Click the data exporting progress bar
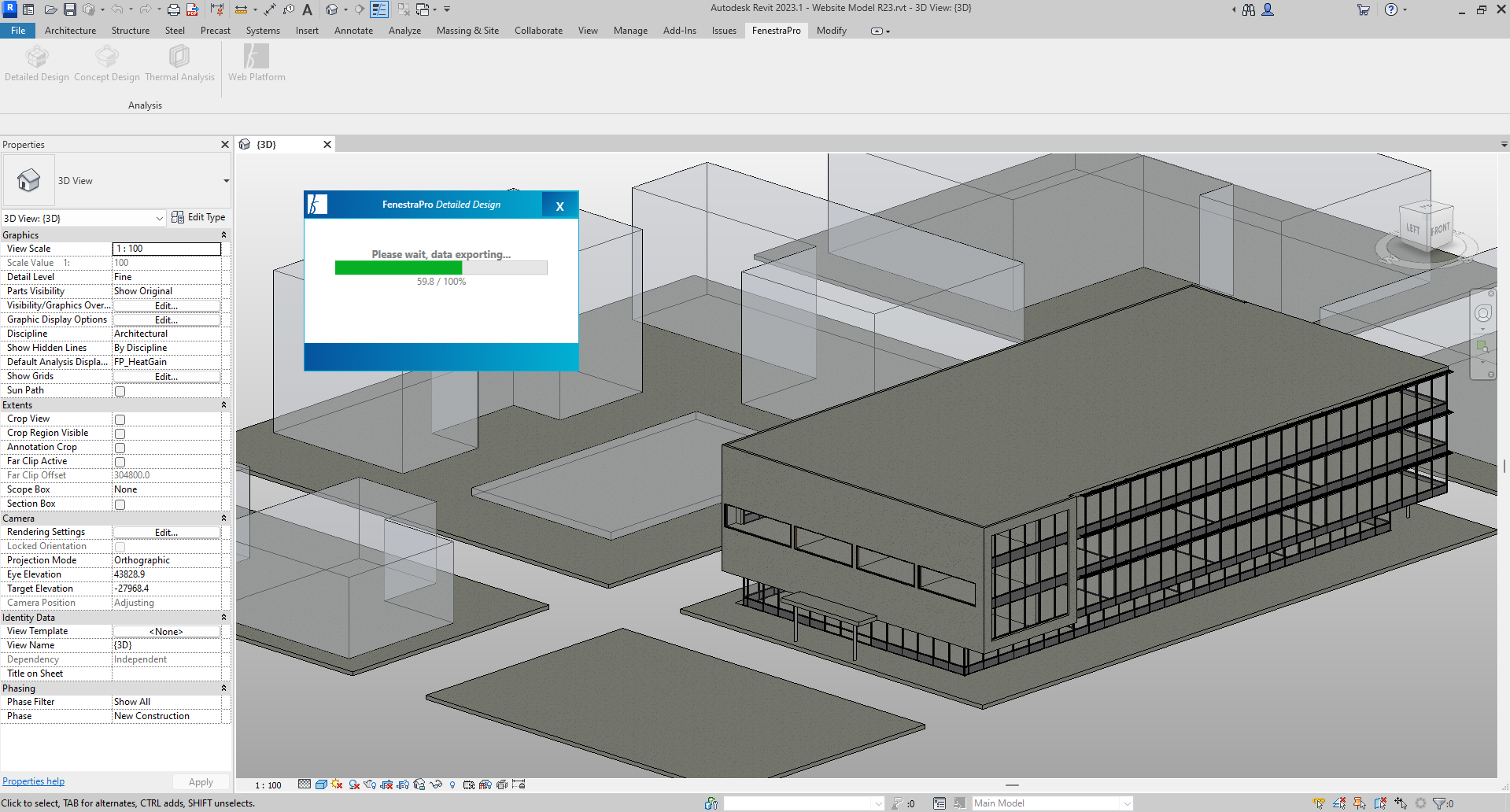This screenshot has width=1510, height=812. click(441, 268)
